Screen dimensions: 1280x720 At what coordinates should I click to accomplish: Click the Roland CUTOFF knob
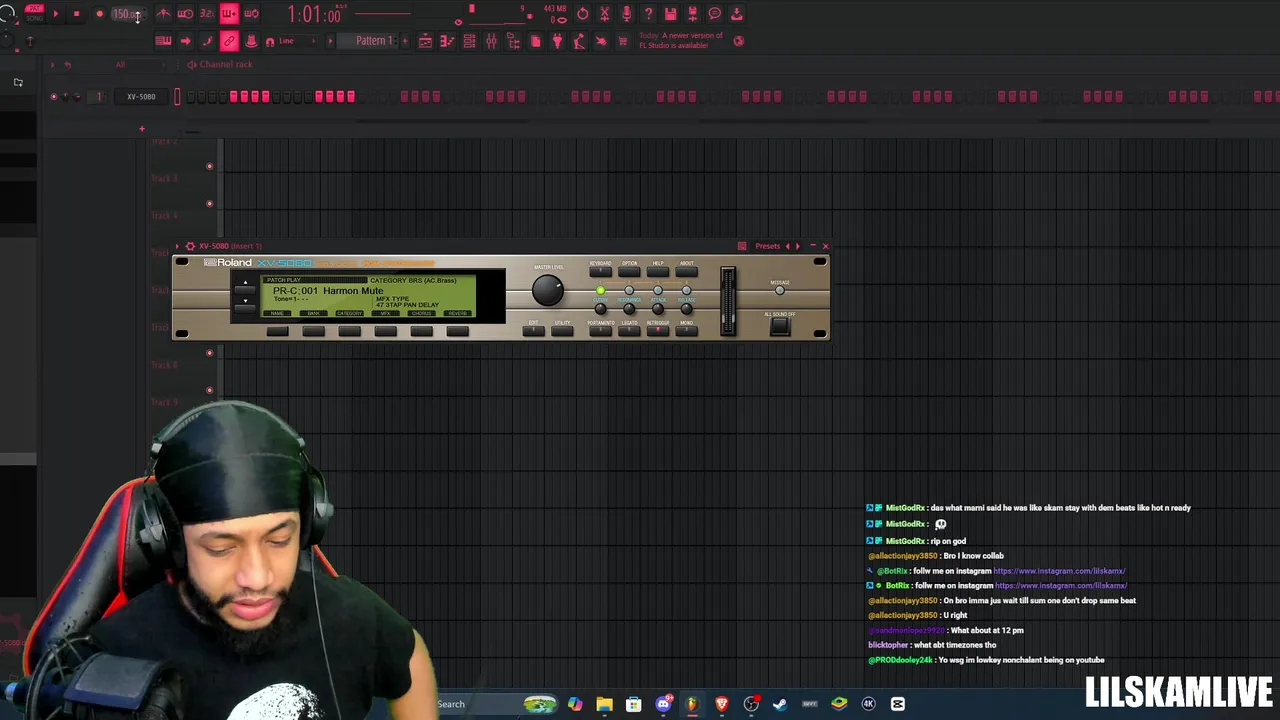coord(600,309)
